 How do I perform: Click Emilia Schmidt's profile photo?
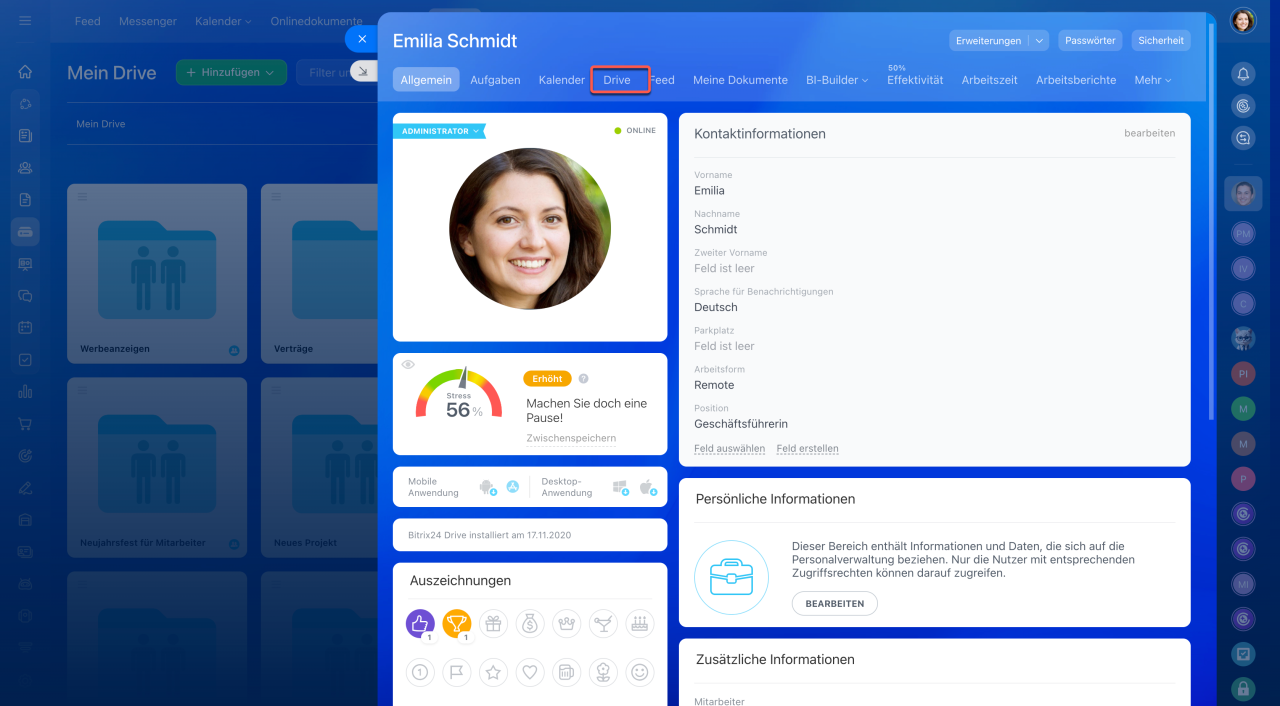[530, 229]
